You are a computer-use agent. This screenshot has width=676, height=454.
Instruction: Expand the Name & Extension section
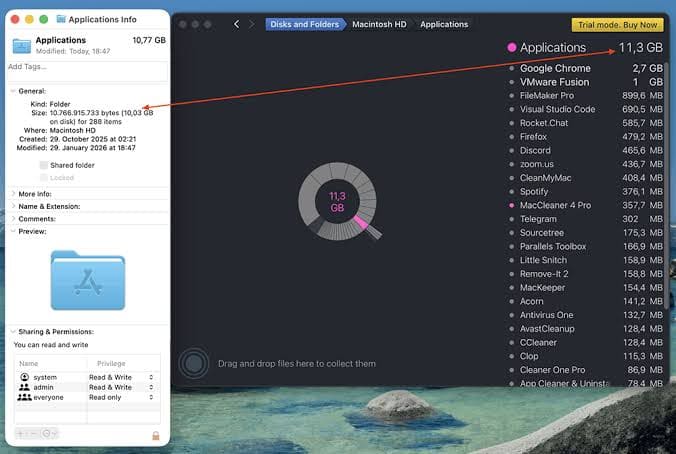point(13,206)
